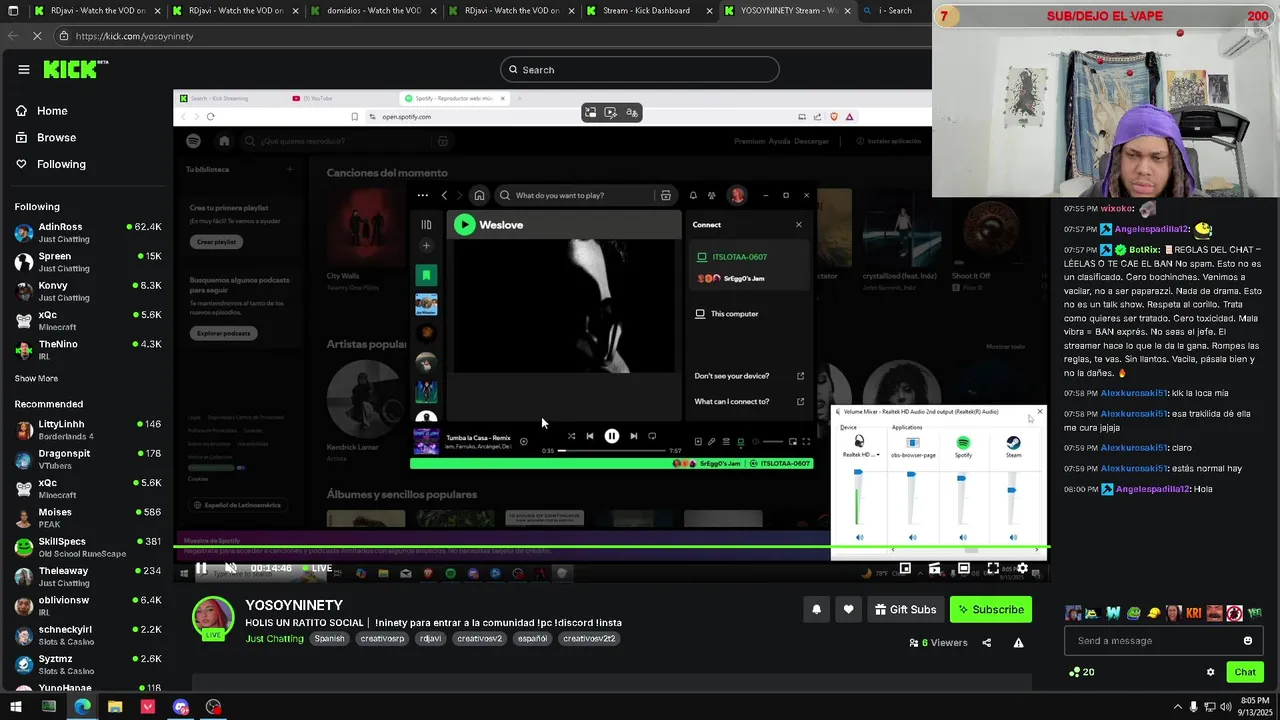Click the green Chat send button
Screen dimensions: 1280x720
point(1245,672)
